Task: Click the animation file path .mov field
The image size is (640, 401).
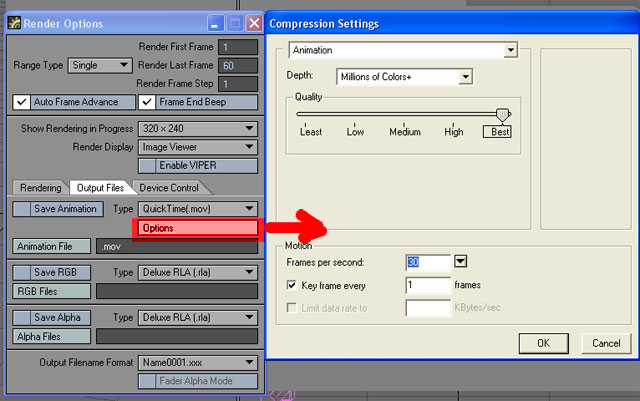Action: click(x=177, y=247)
